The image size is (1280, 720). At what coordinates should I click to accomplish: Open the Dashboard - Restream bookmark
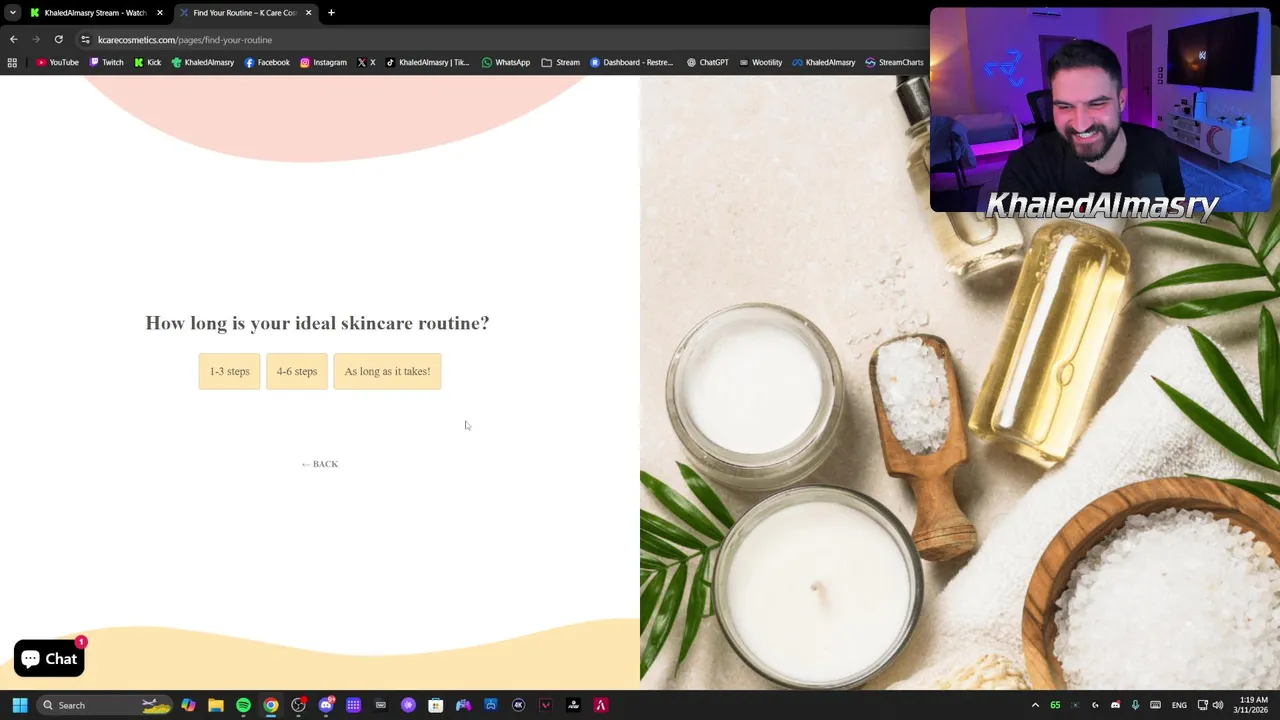tap(631, 62)
